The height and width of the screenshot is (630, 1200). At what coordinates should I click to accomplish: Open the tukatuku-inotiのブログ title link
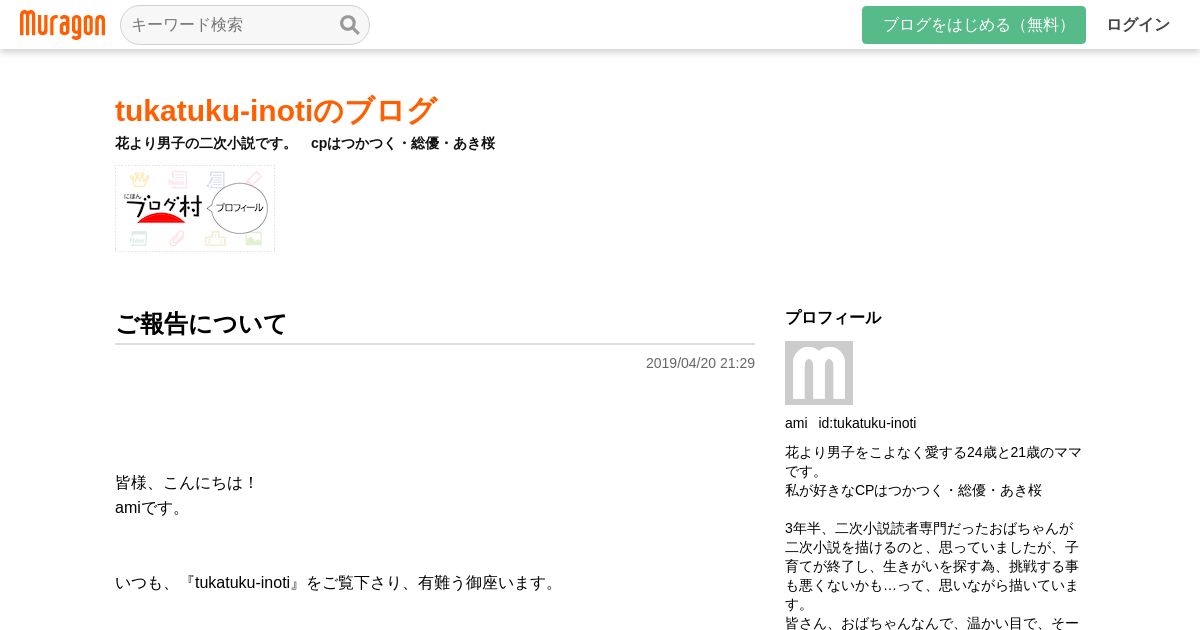(276, 110)
